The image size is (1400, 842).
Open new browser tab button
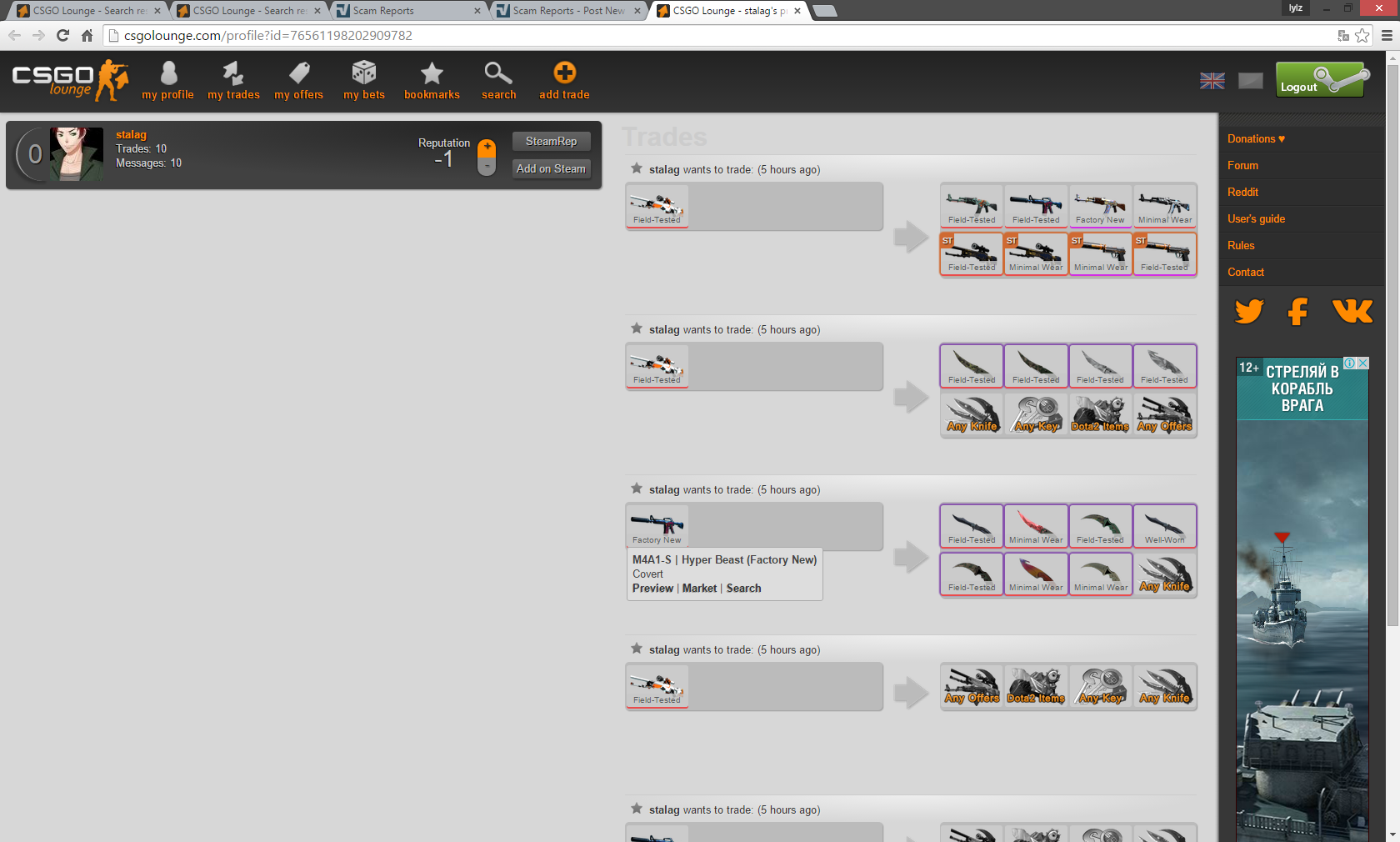(x=824, y=11)
